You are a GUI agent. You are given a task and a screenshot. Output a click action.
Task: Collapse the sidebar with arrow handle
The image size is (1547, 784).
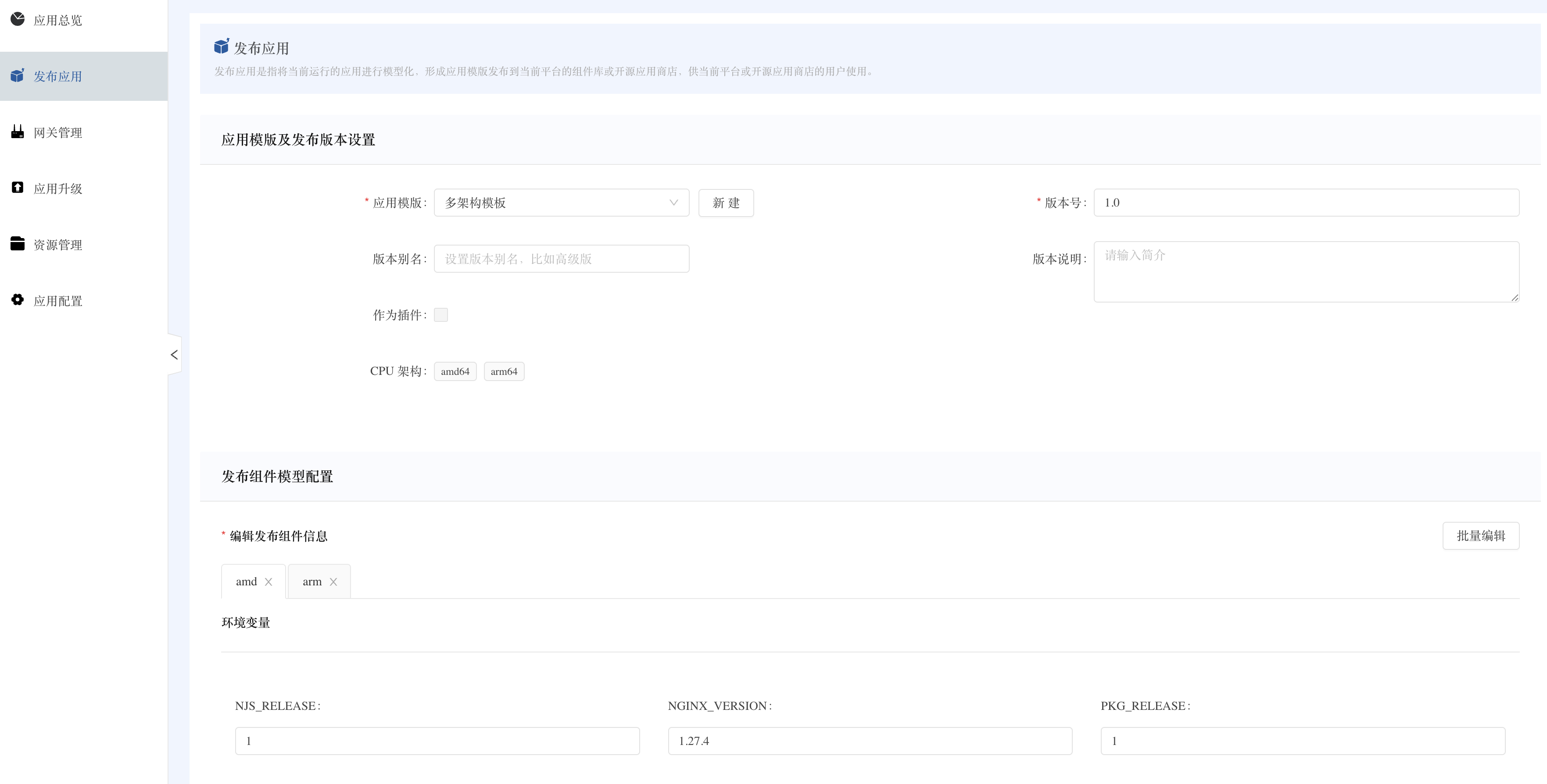point(174,355)
